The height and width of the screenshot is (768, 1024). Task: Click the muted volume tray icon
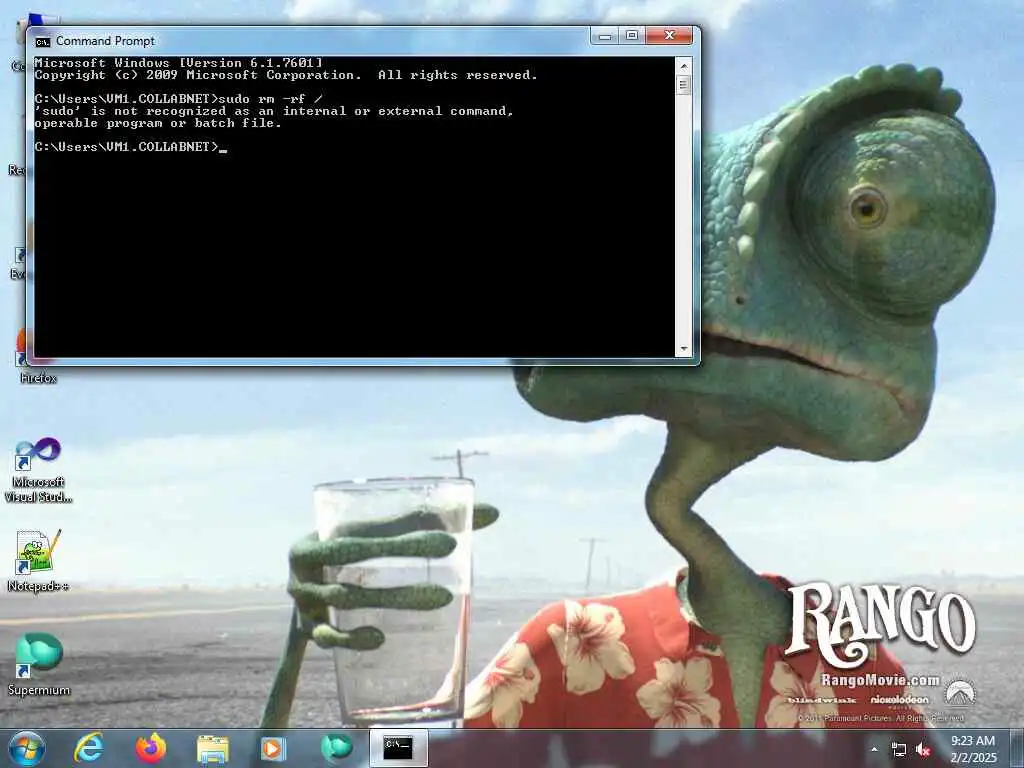pyautogui.click(x=923, y=750)
